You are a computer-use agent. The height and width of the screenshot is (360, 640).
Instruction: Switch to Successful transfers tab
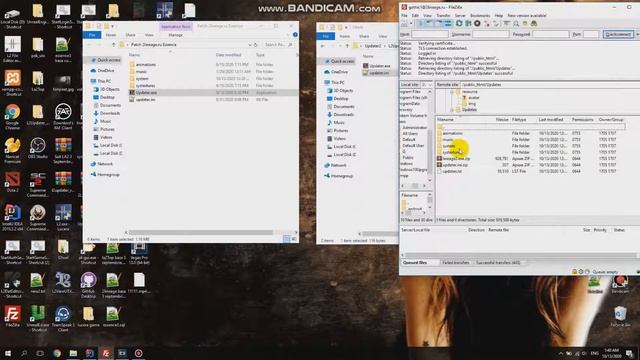[x=498, y=262]
